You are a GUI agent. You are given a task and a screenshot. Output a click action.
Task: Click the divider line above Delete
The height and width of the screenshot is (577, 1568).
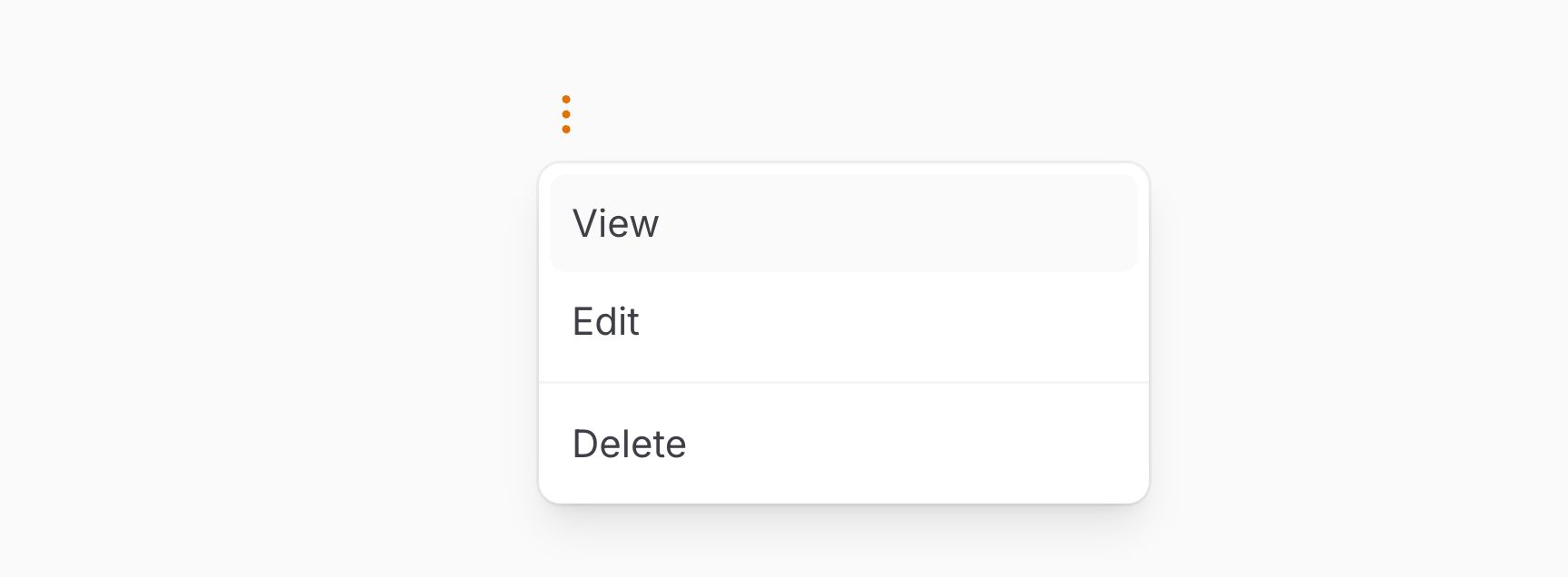tap(844, 382)
